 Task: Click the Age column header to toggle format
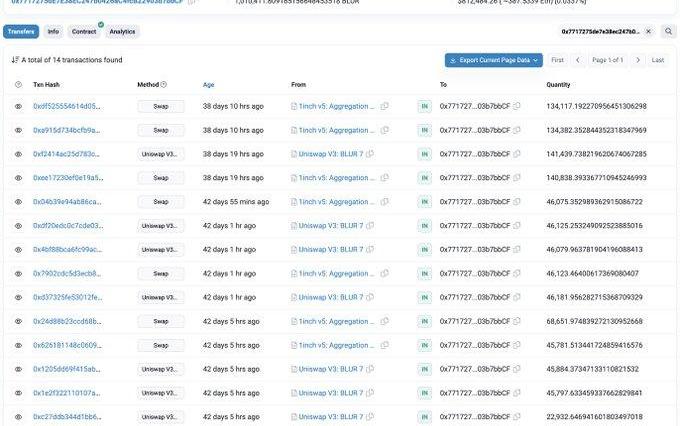pyautogui.click(x=208, y=85)
